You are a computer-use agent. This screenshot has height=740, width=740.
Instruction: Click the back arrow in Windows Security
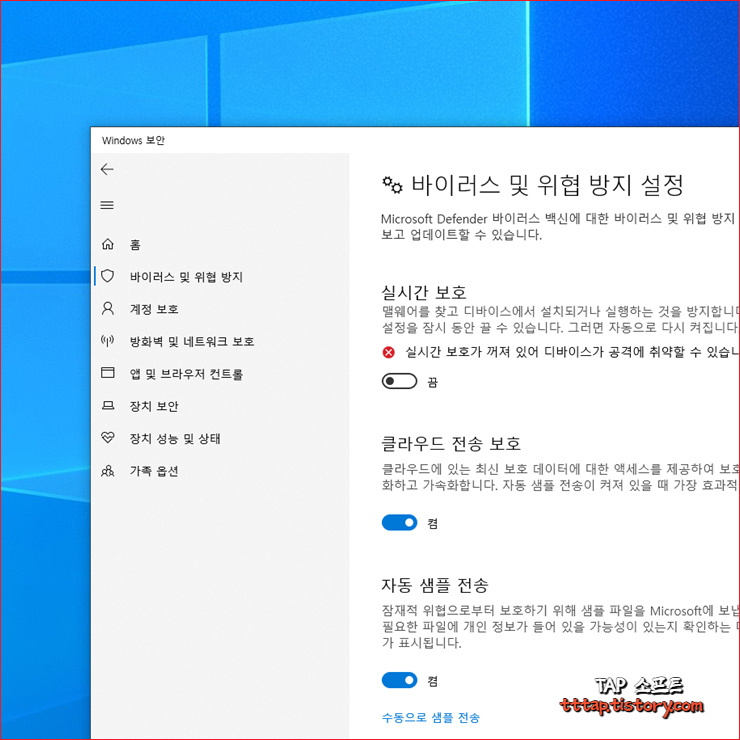click(x=107, y=169)
